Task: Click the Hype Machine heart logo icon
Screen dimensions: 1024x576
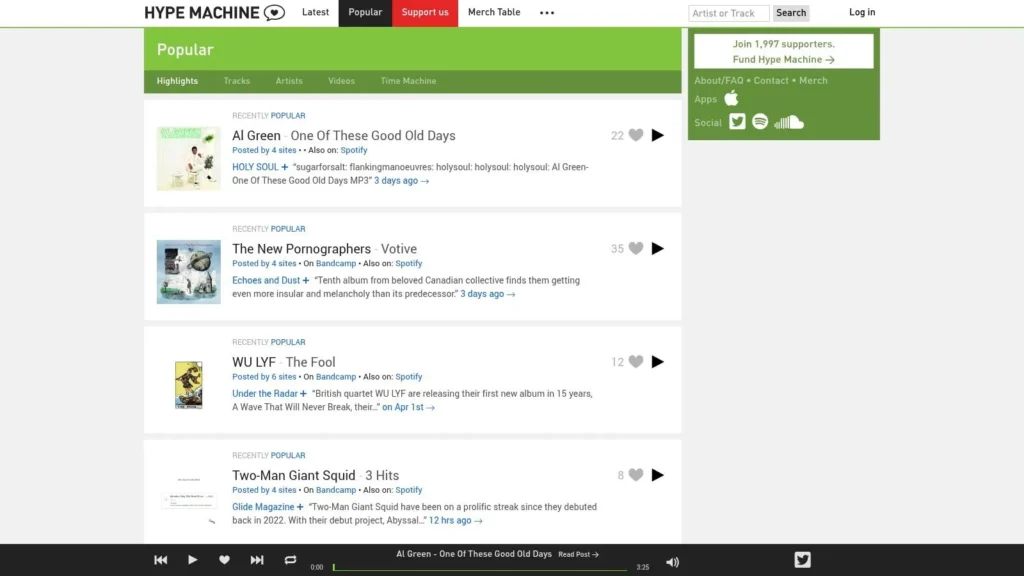Action: pos(274,12)
